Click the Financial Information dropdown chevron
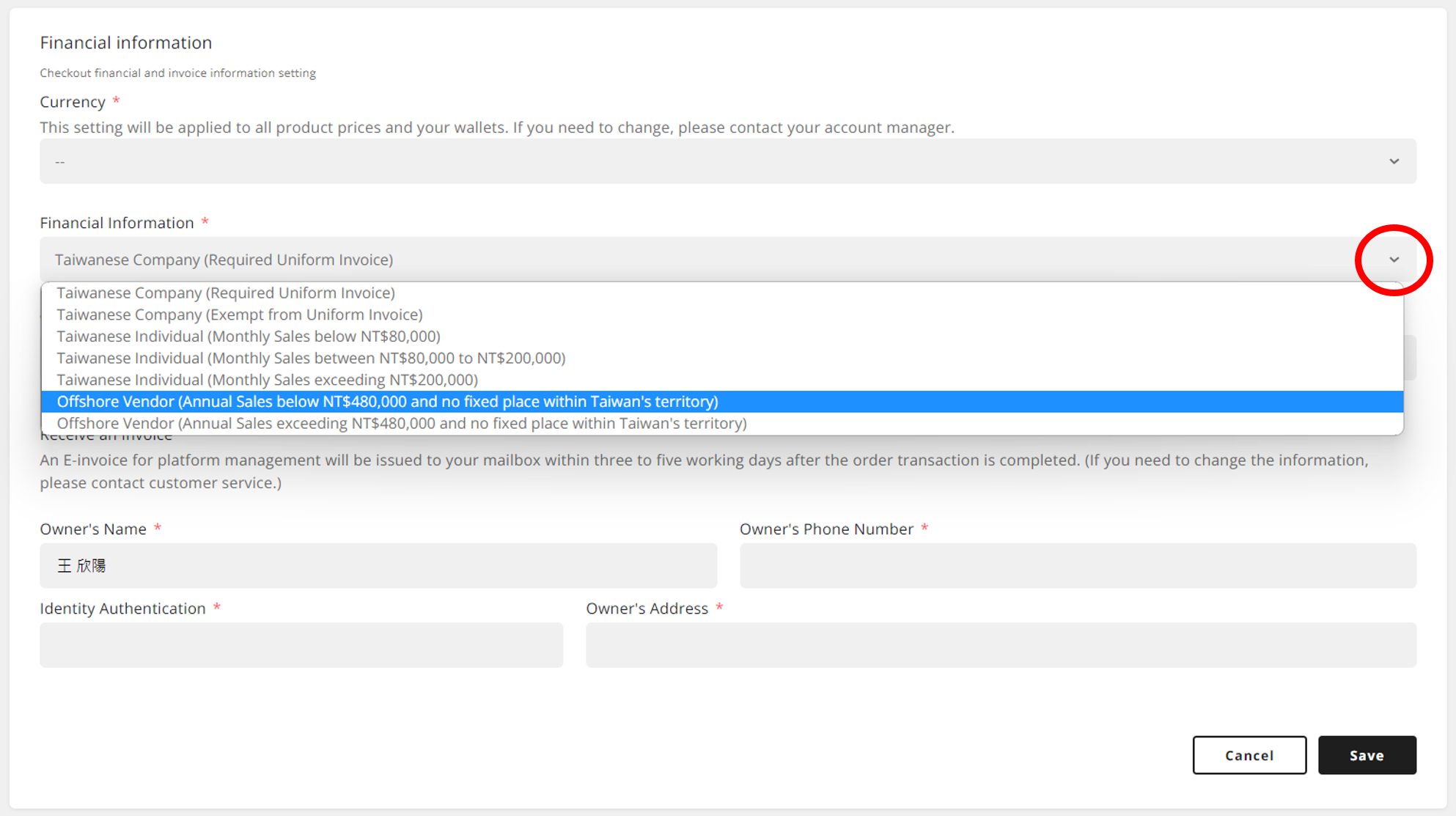Image resolution: width=1456 pixels, height=816 pixels. pos(1394,260)
